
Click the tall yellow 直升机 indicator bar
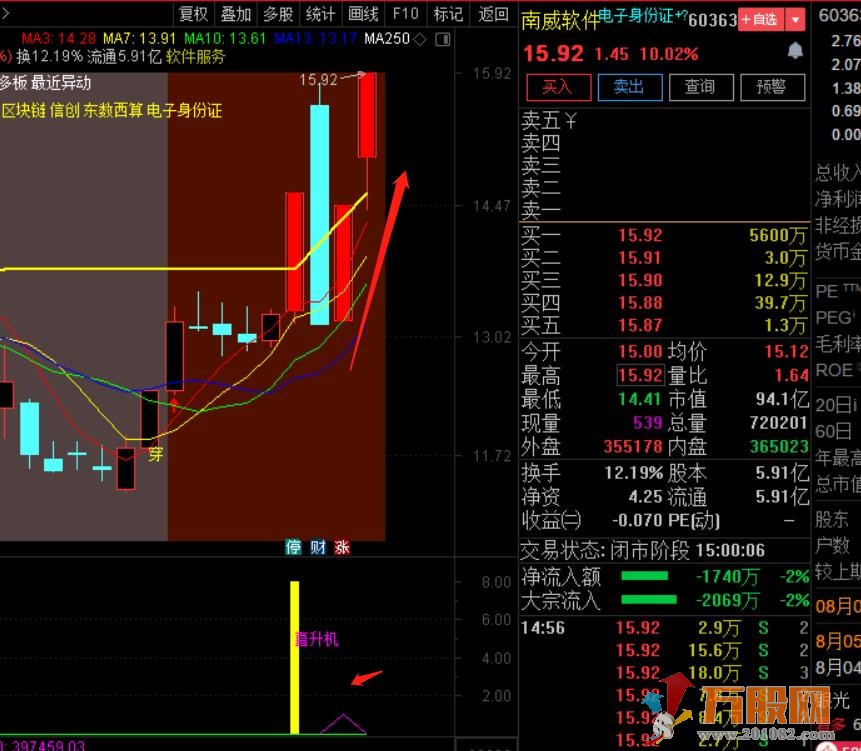pyautogui.click(x=295, y=657)
